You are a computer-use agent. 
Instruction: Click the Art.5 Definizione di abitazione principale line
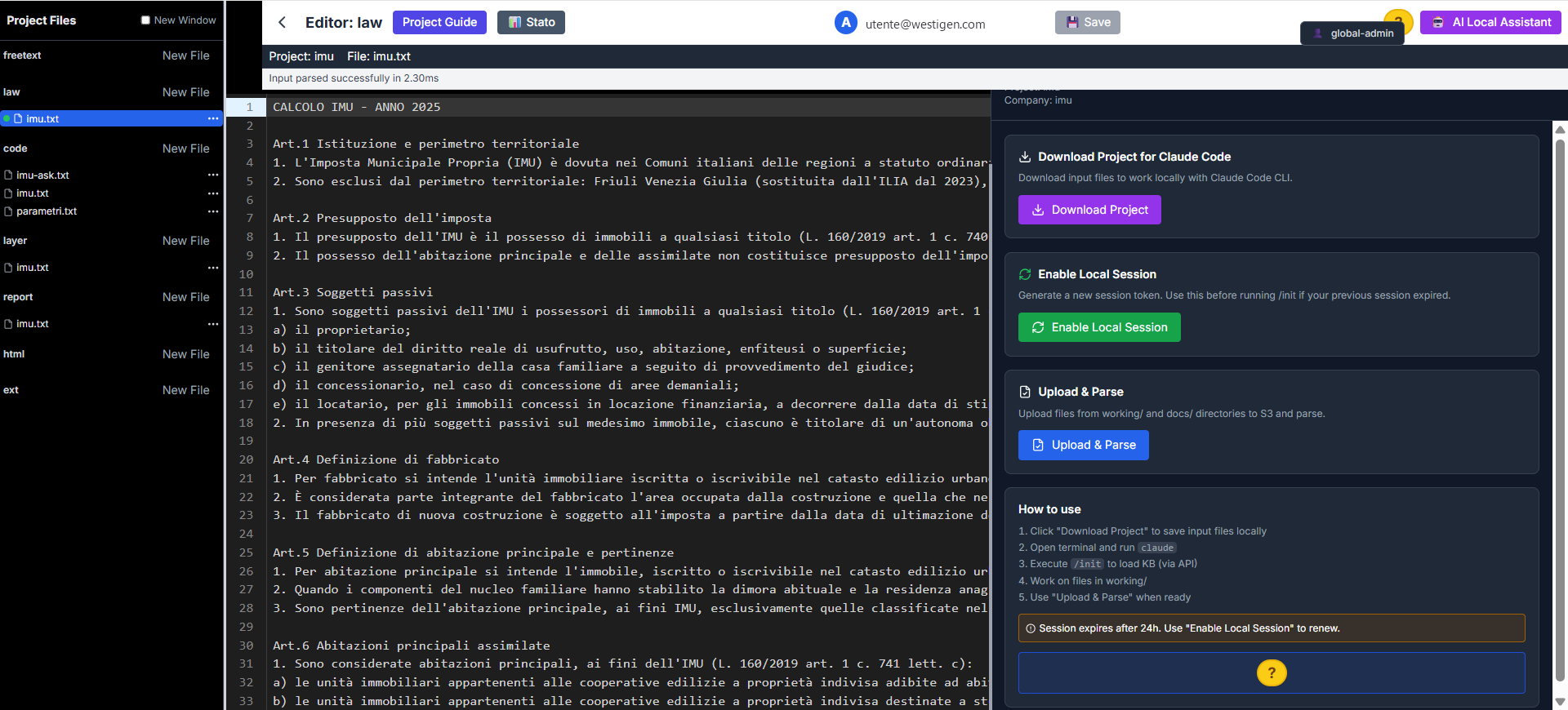click(x=474, y=552)
